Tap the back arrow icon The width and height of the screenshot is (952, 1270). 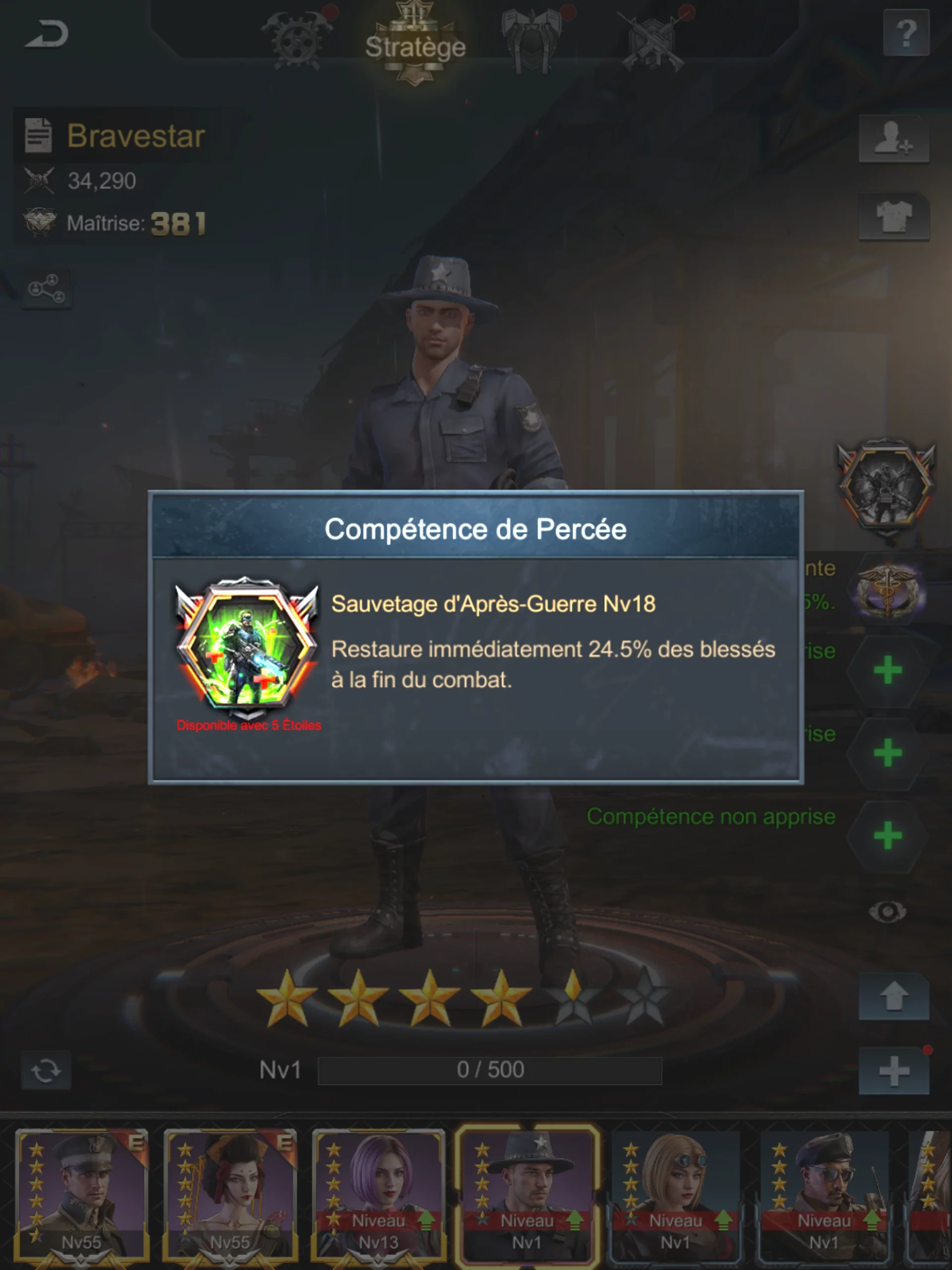(x=47, y=33)
